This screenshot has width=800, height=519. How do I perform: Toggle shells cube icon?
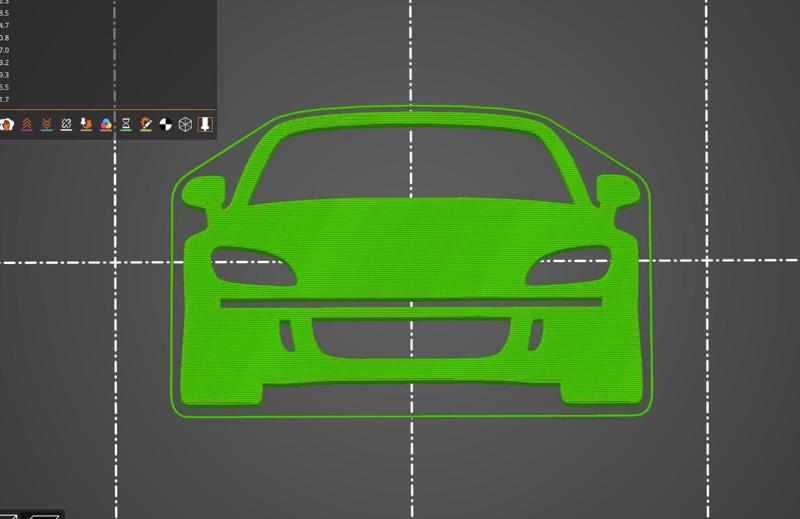(185, 124)
